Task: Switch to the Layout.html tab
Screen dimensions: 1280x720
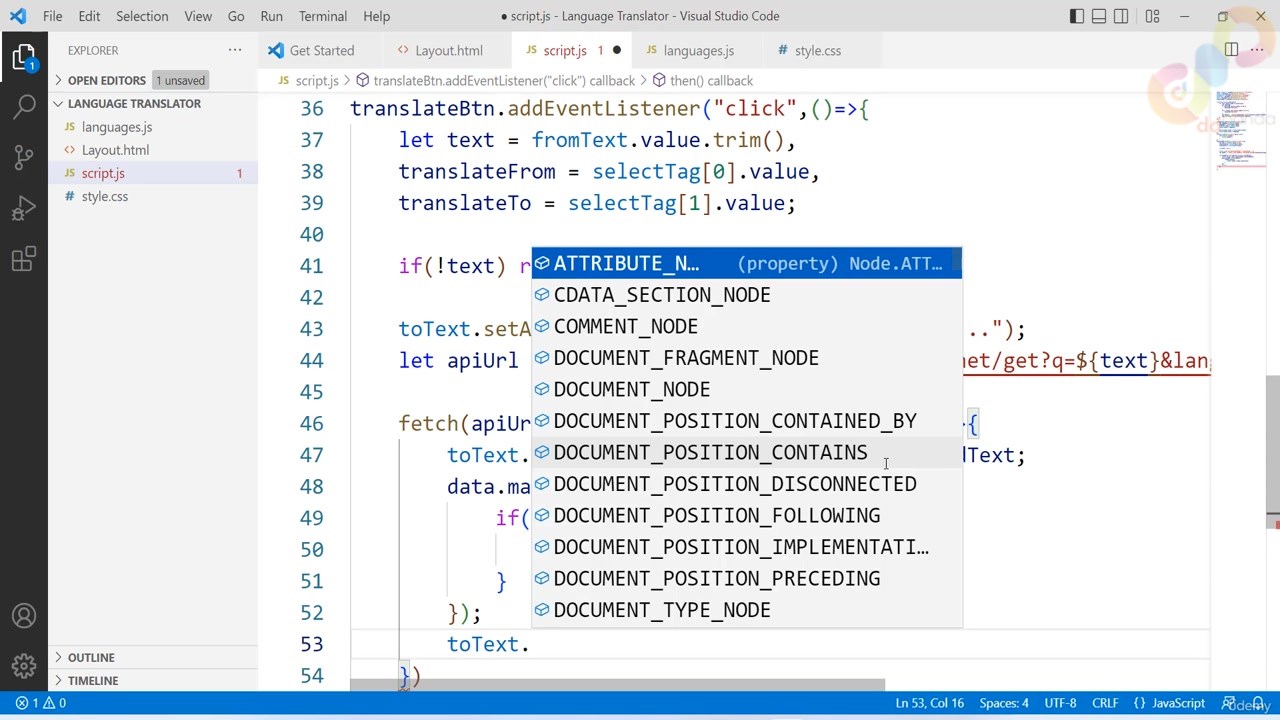Action: pyautogui.click(x=447, y=50)
